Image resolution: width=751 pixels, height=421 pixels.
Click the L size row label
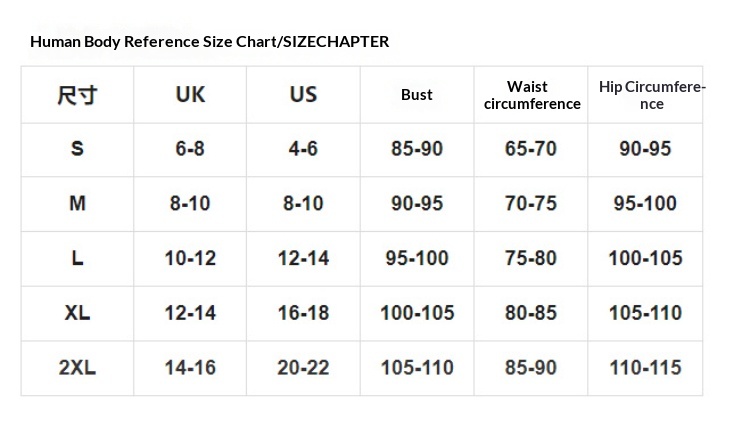click(77, 258)
